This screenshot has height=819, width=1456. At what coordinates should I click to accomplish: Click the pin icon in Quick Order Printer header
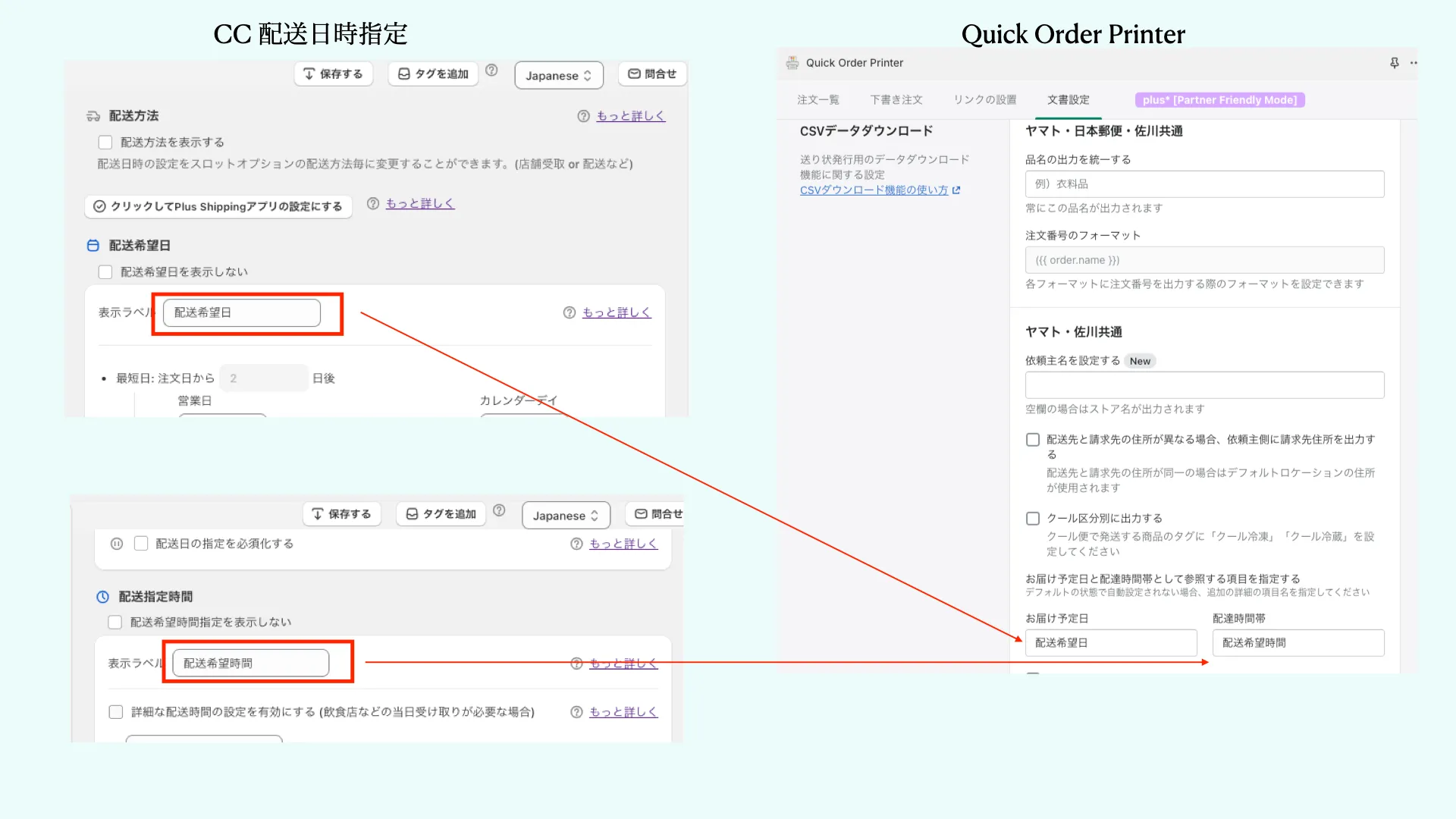point(1394,63)
